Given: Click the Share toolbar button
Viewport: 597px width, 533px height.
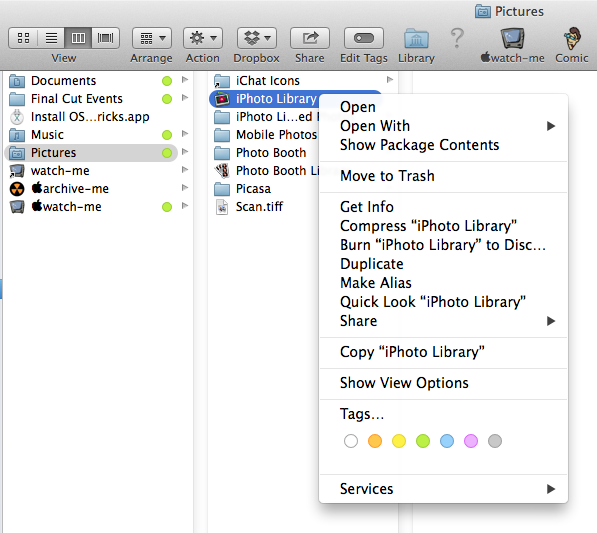Looking at the screenshot, I should click(310, 38).
